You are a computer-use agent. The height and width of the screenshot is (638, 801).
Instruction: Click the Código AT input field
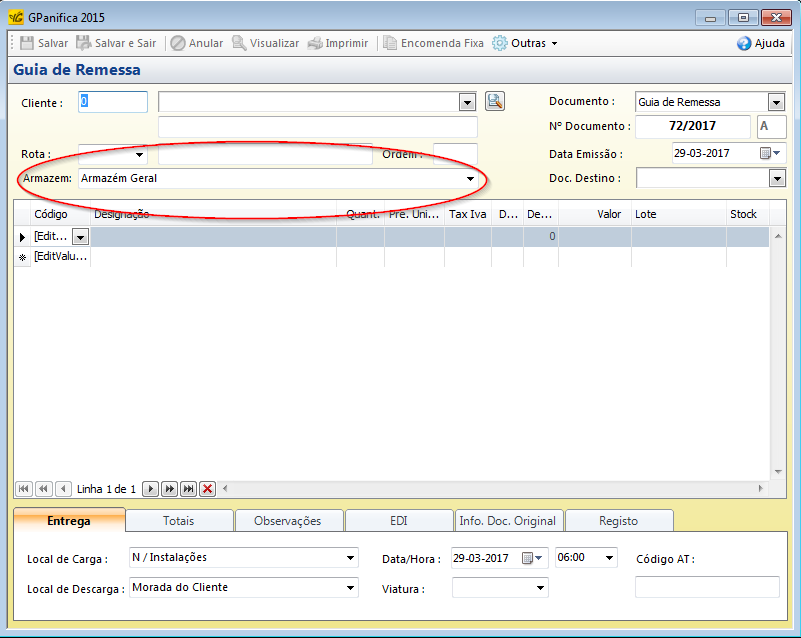pos(706,587)
